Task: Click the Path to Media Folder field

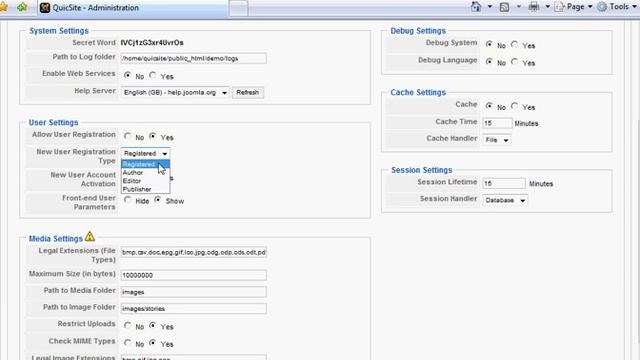Action: pos(193,292)
